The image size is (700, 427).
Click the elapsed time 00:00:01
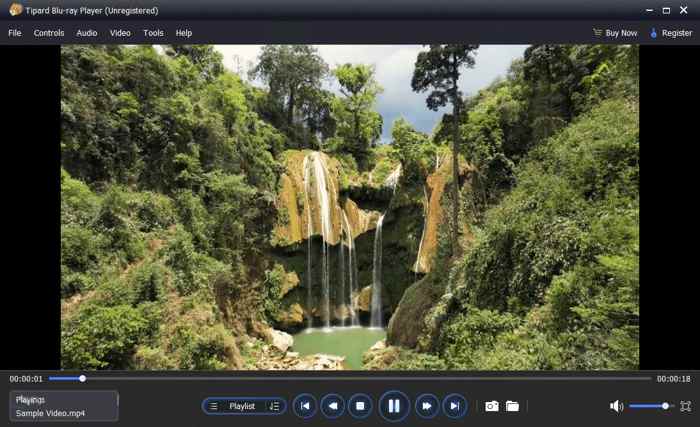(26, 379)
